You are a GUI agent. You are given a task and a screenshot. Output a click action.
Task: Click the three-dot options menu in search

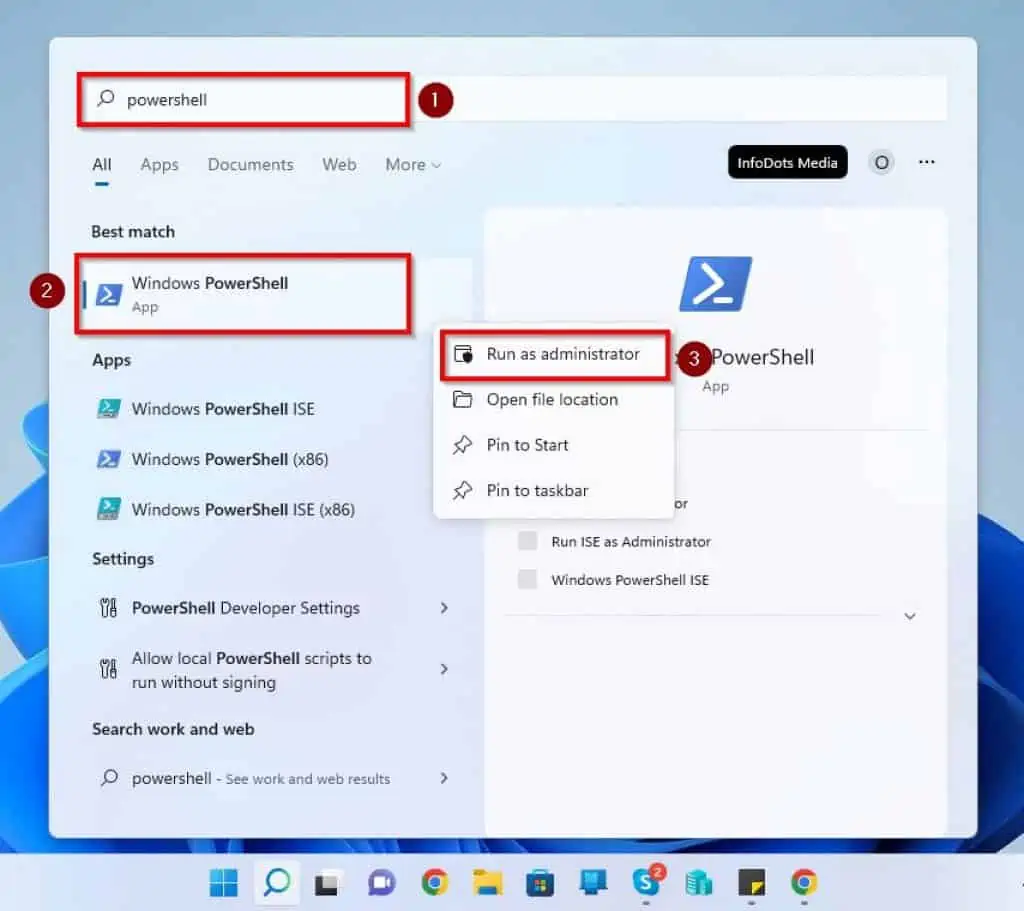coord(927,162)
